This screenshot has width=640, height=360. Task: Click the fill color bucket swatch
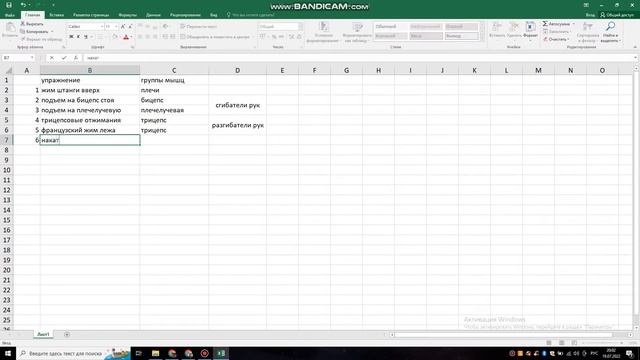[x=115, y=37]
